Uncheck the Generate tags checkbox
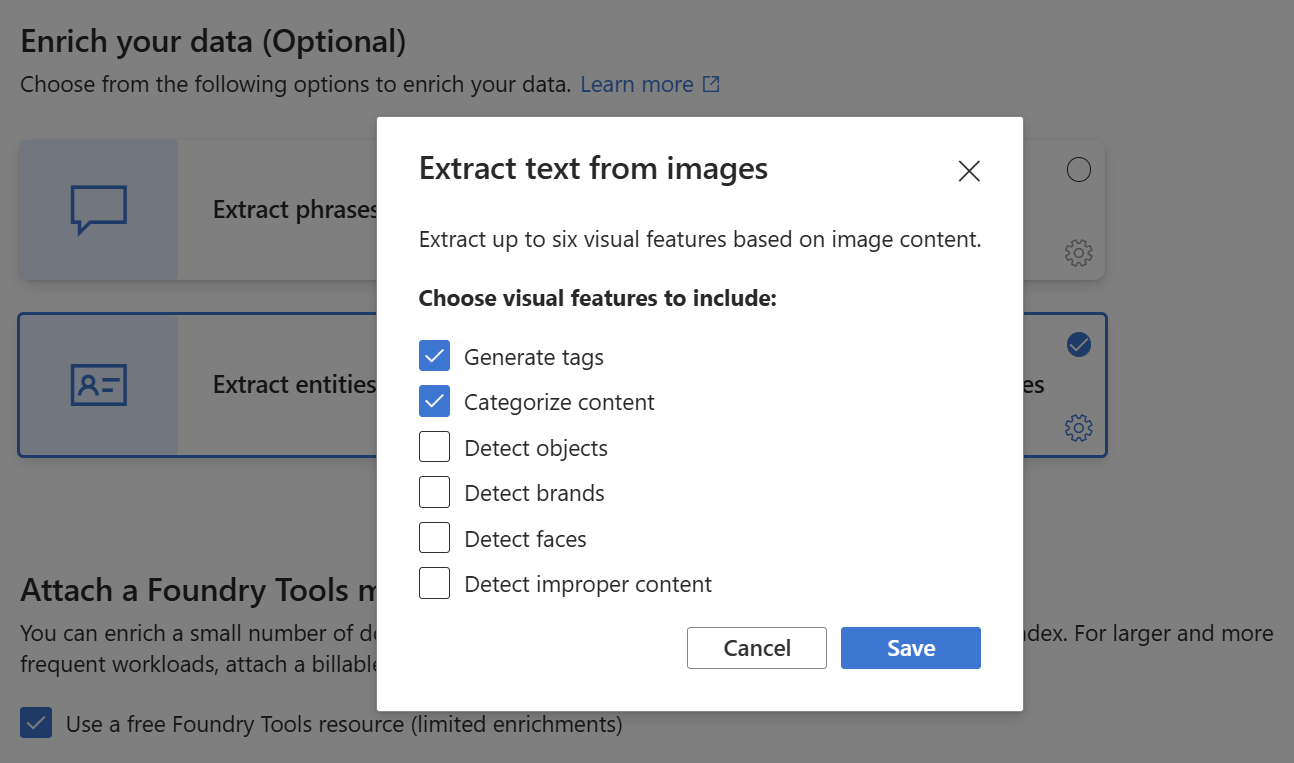The width and height of the screenshot is (1294, 763). (434, 356)
